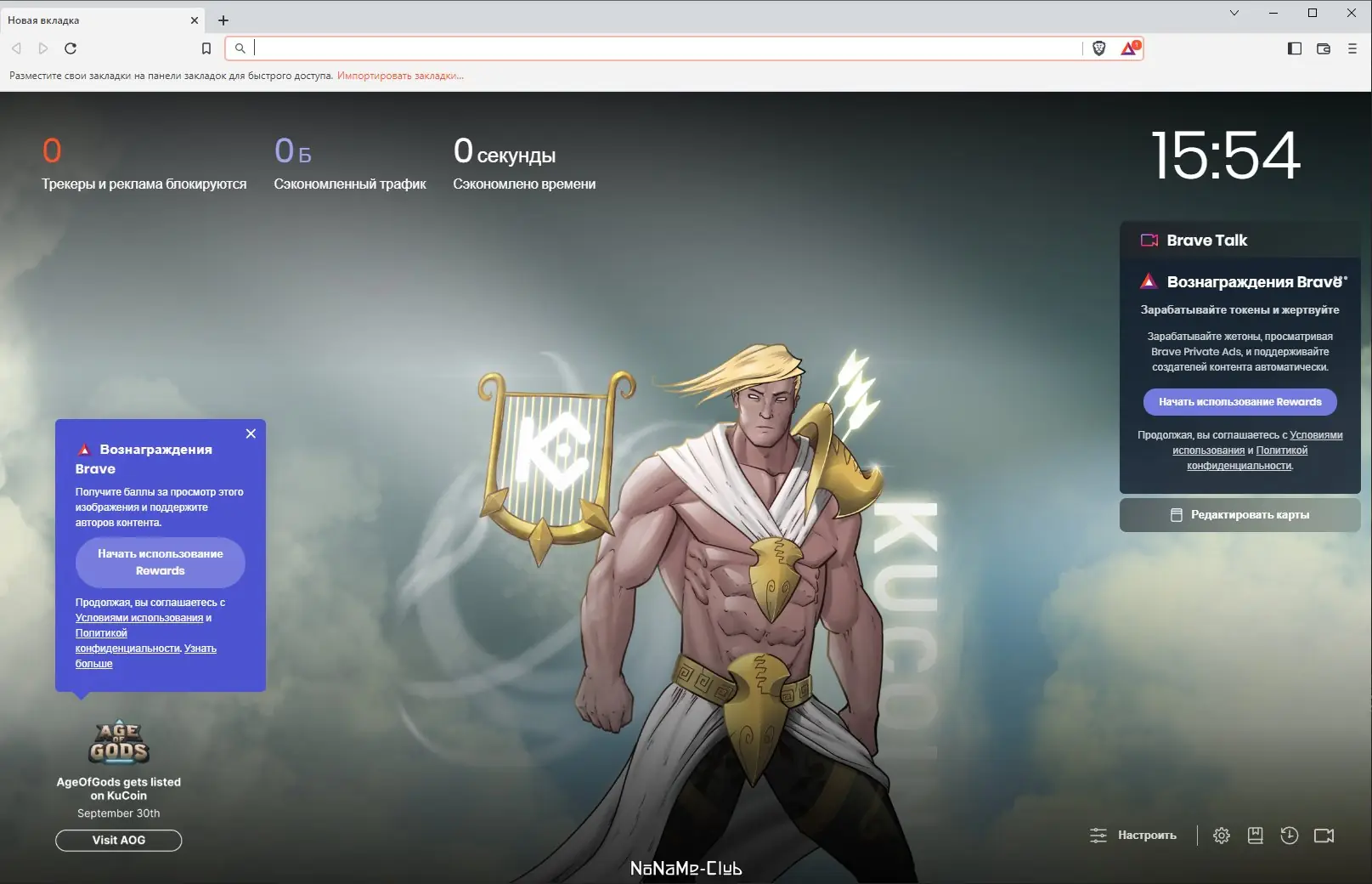1372x884 pixels.
Task: Click Начать использование Rewards in the purple popup
Action: pyautogui.click(x=161, y=562)
